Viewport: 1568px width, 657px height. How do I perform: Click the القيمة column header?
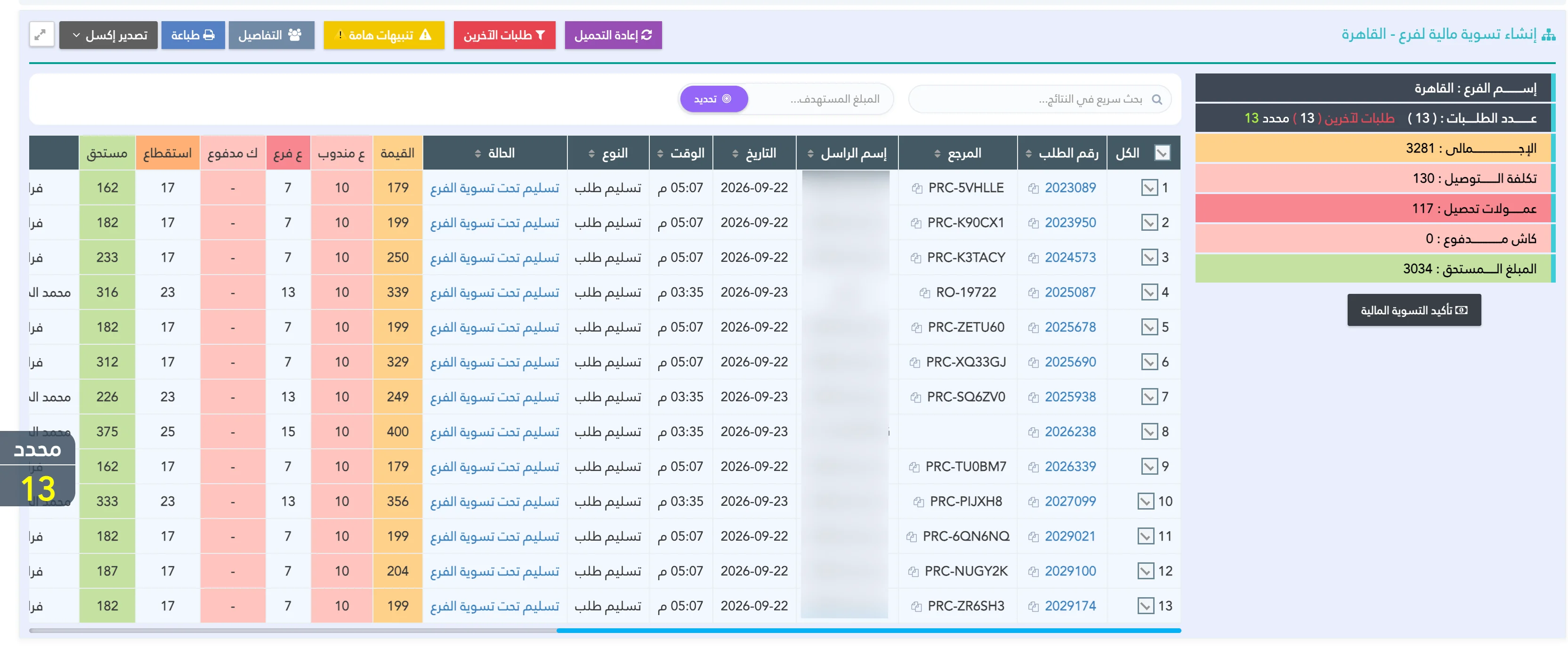(x=397, y=153)
